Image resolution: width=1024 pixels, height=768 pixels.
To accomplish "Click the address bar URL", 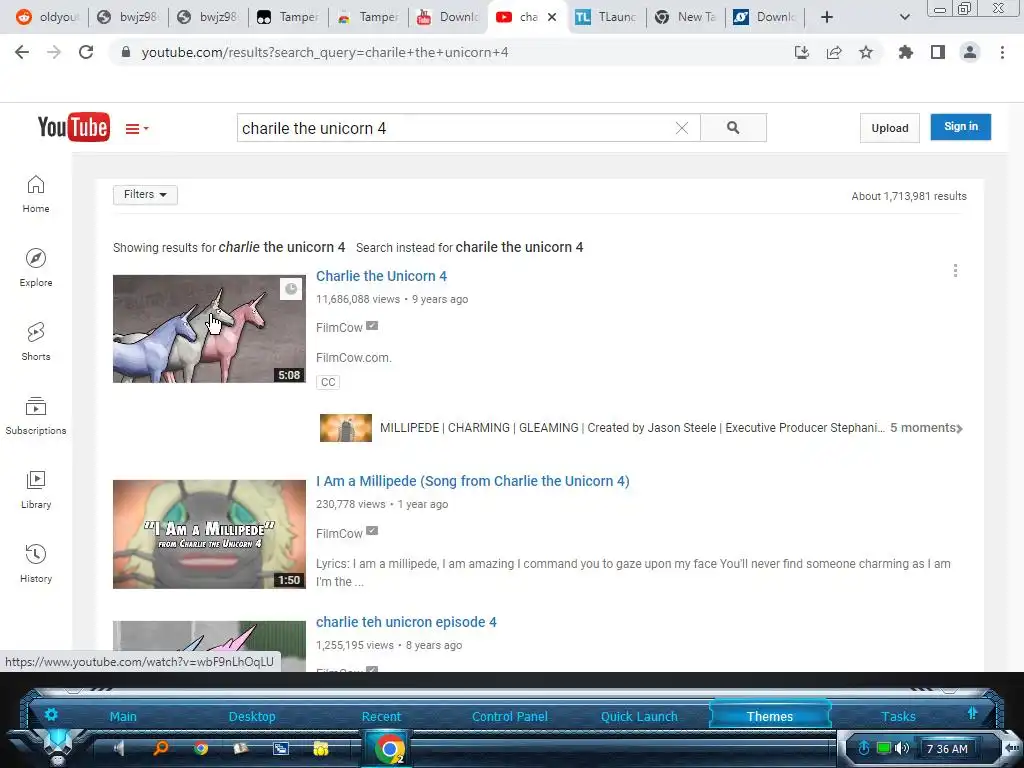I will [x=325, y=52].
